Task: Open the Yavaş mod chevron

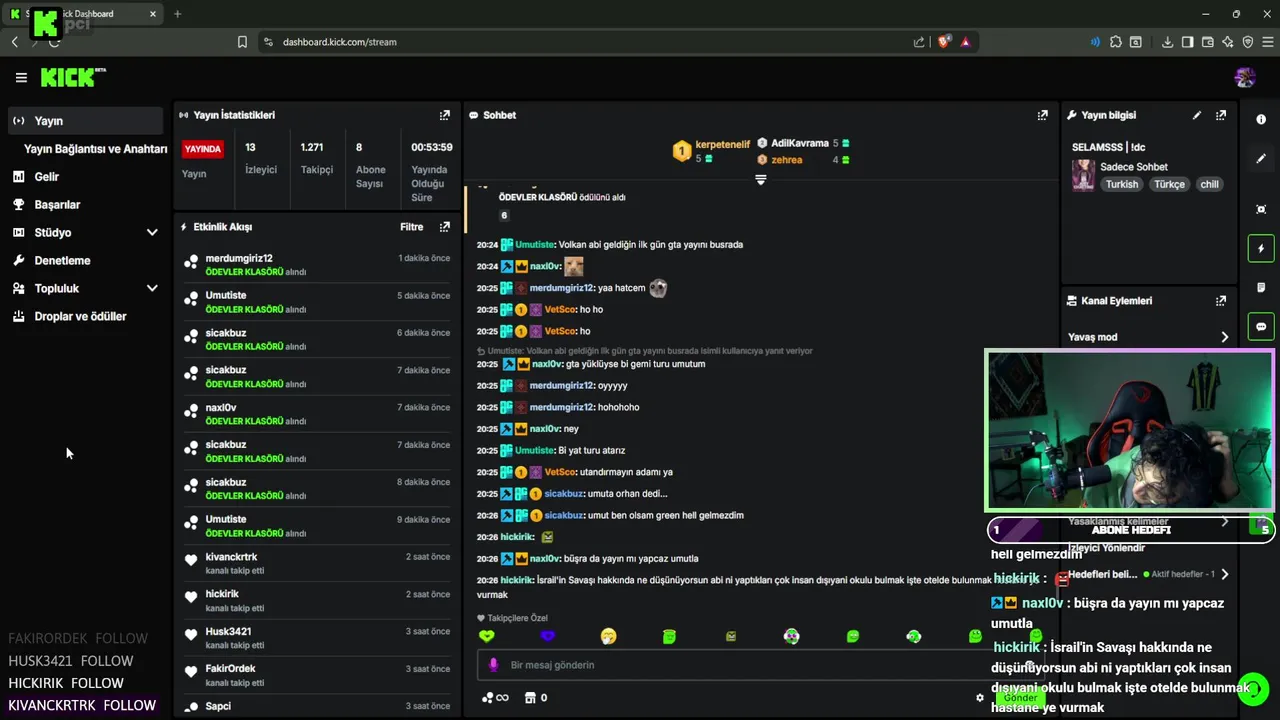Action: (1224, 337)
